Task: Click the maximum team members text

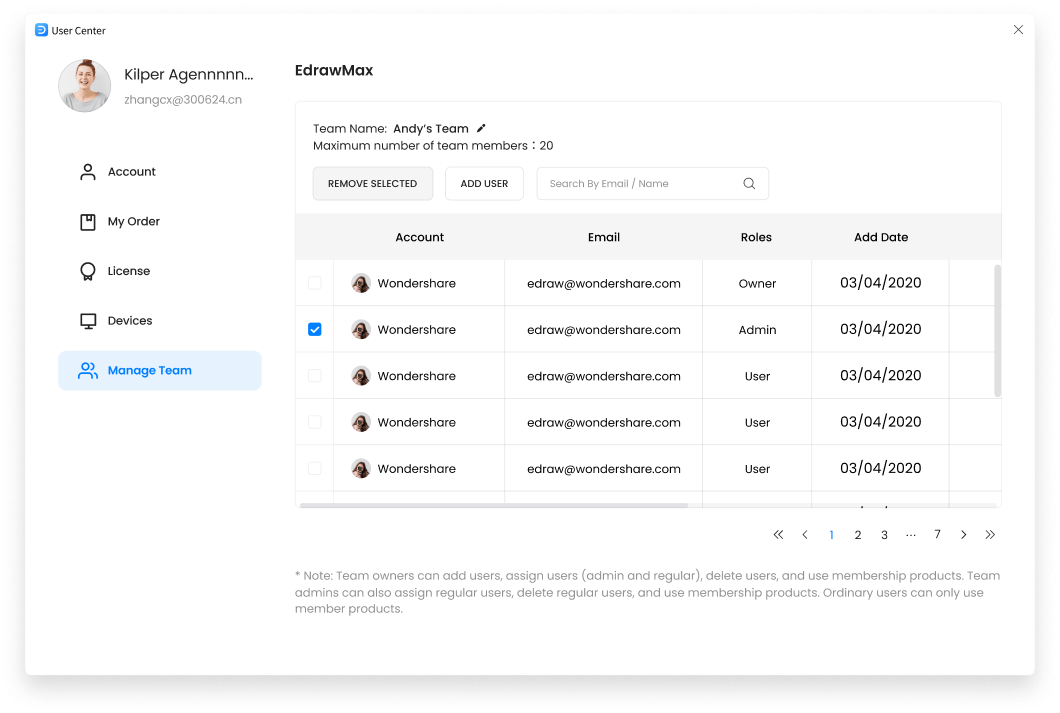Action: (433, 146)
